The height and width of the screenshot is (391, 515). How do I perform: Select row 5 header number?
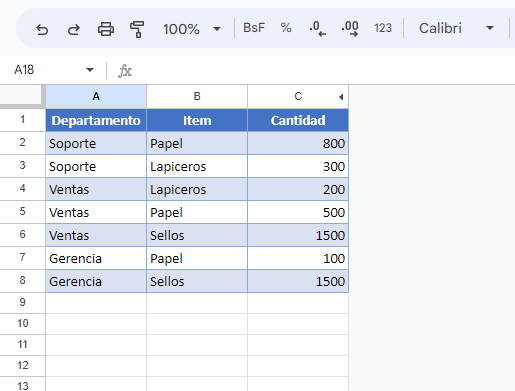[x=22, y=212]
